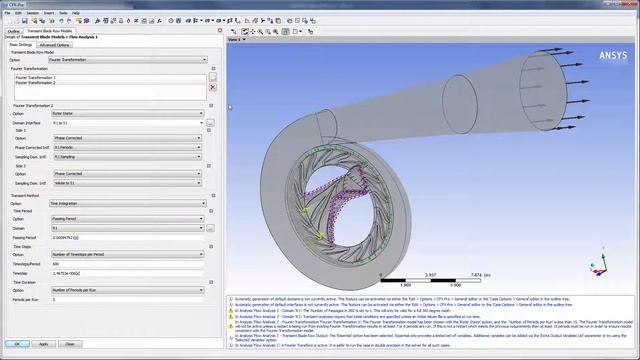Viewport: 640px width, 360px height.
Task: Select the Basic Settings tab
Action: pyautogui.click(x=21, y=44)
